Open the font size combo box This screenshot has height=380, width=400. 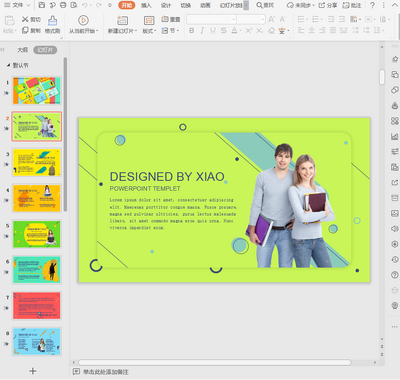pyautogui.click(x=251, y=20)
